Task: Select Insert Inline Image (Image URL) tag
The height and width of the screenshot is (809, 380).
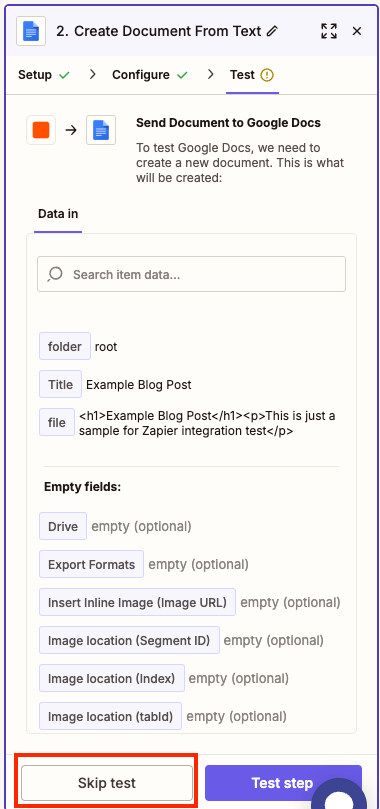Action: pos(137,602)
